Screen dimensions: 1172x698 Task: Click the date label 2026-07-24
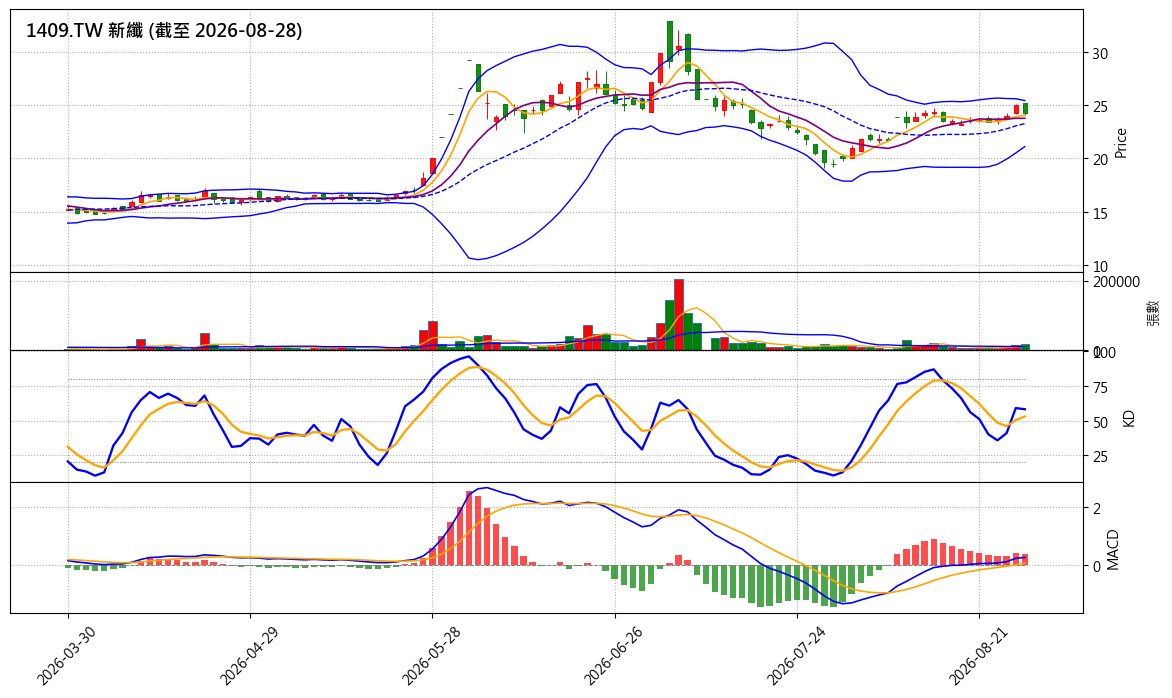[797, 655]
